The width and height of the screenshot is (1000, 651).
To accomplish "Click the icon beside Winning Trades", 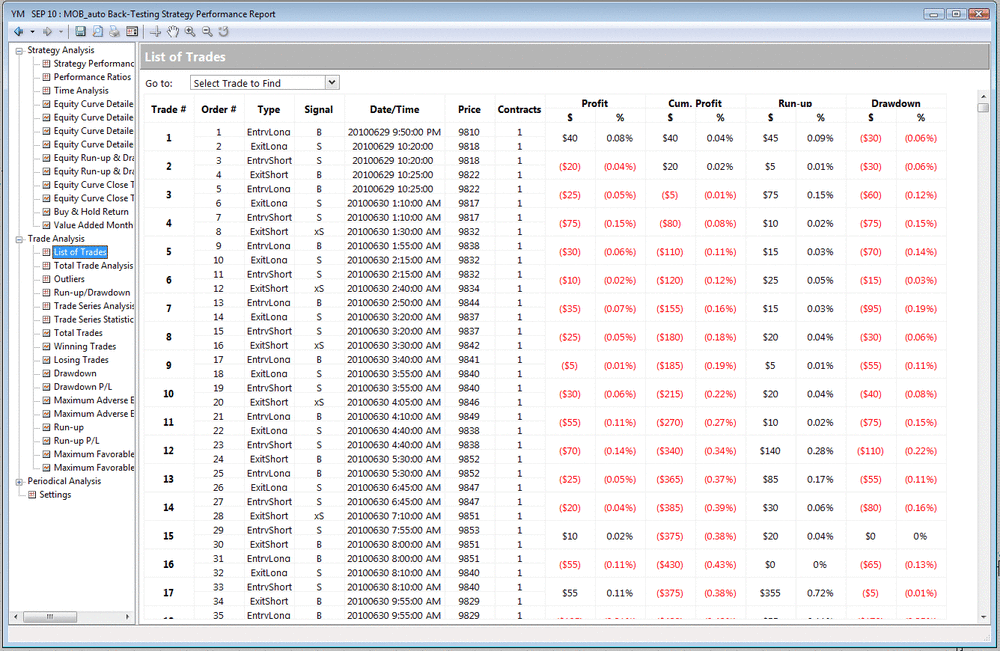I will pos(46,346).
